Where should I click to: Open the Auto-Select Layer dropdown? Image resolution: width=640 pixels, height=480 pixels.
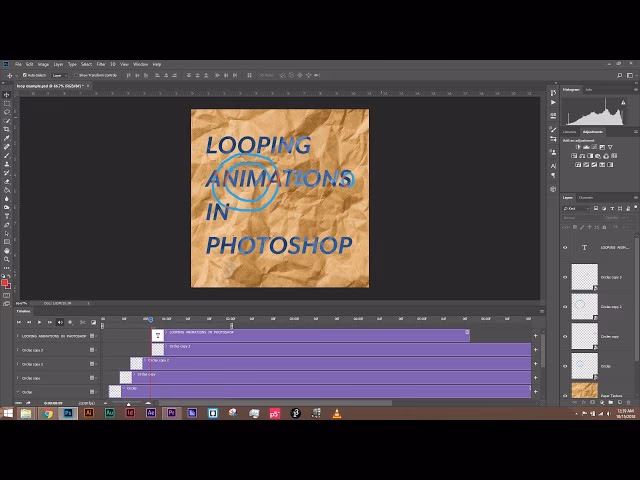pyautogui.click(x=60, y=76)
